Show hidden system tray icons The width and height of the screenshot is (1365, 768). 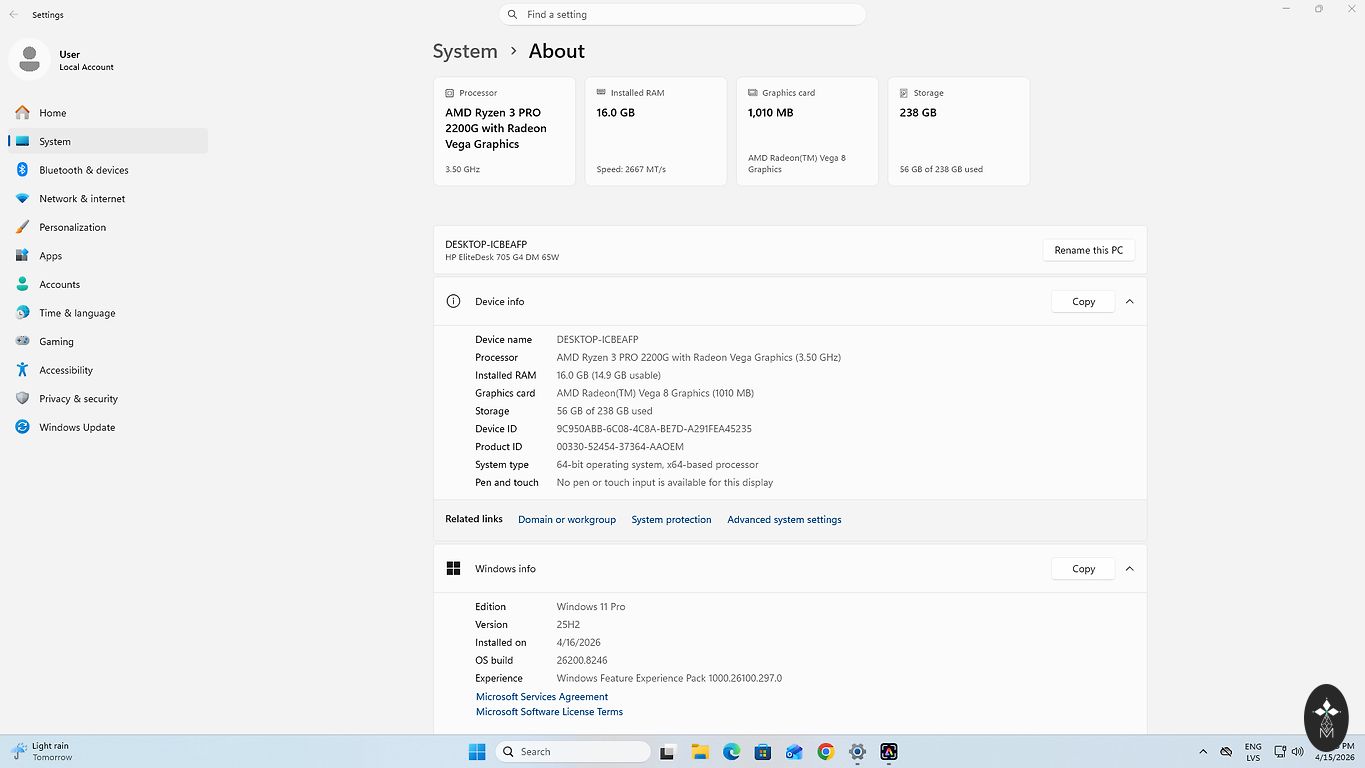coord(1203,752)
